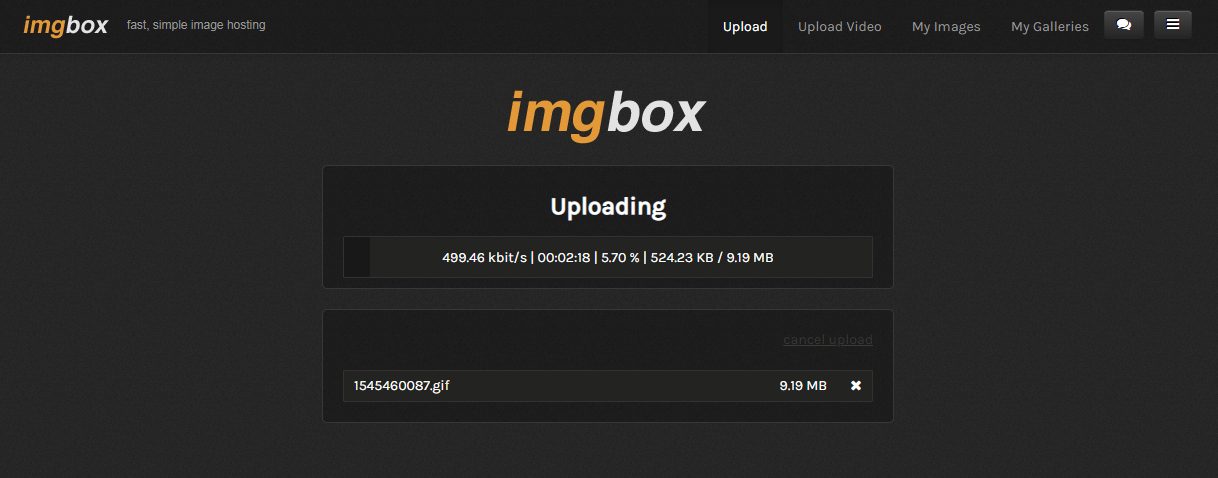1218x478 pixels.
Task: Click the cancel upload link
Action: (828, 340)
